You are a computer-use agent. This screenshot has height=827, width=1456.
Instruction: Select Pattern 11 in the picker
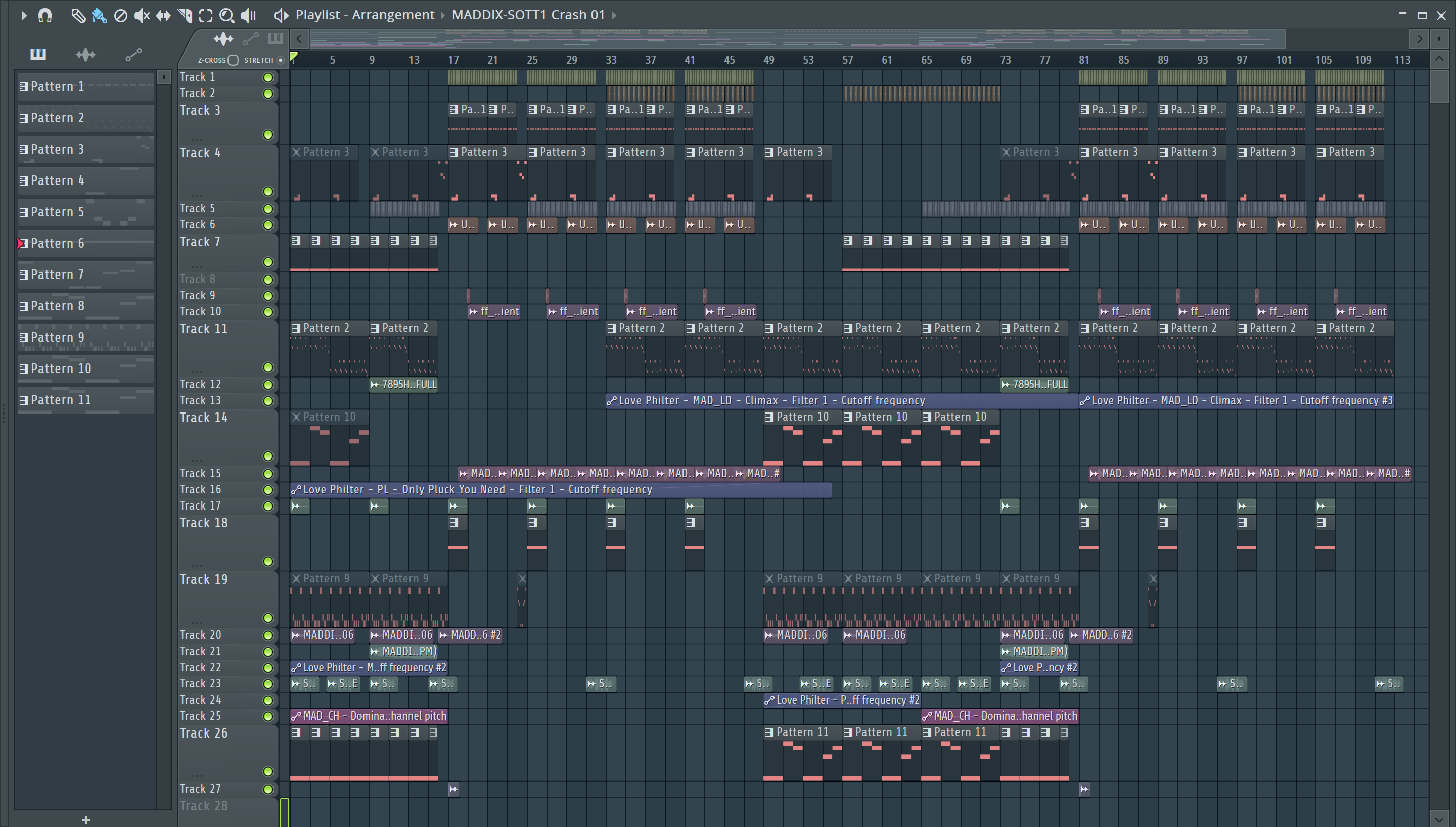[x=86, y=400]
